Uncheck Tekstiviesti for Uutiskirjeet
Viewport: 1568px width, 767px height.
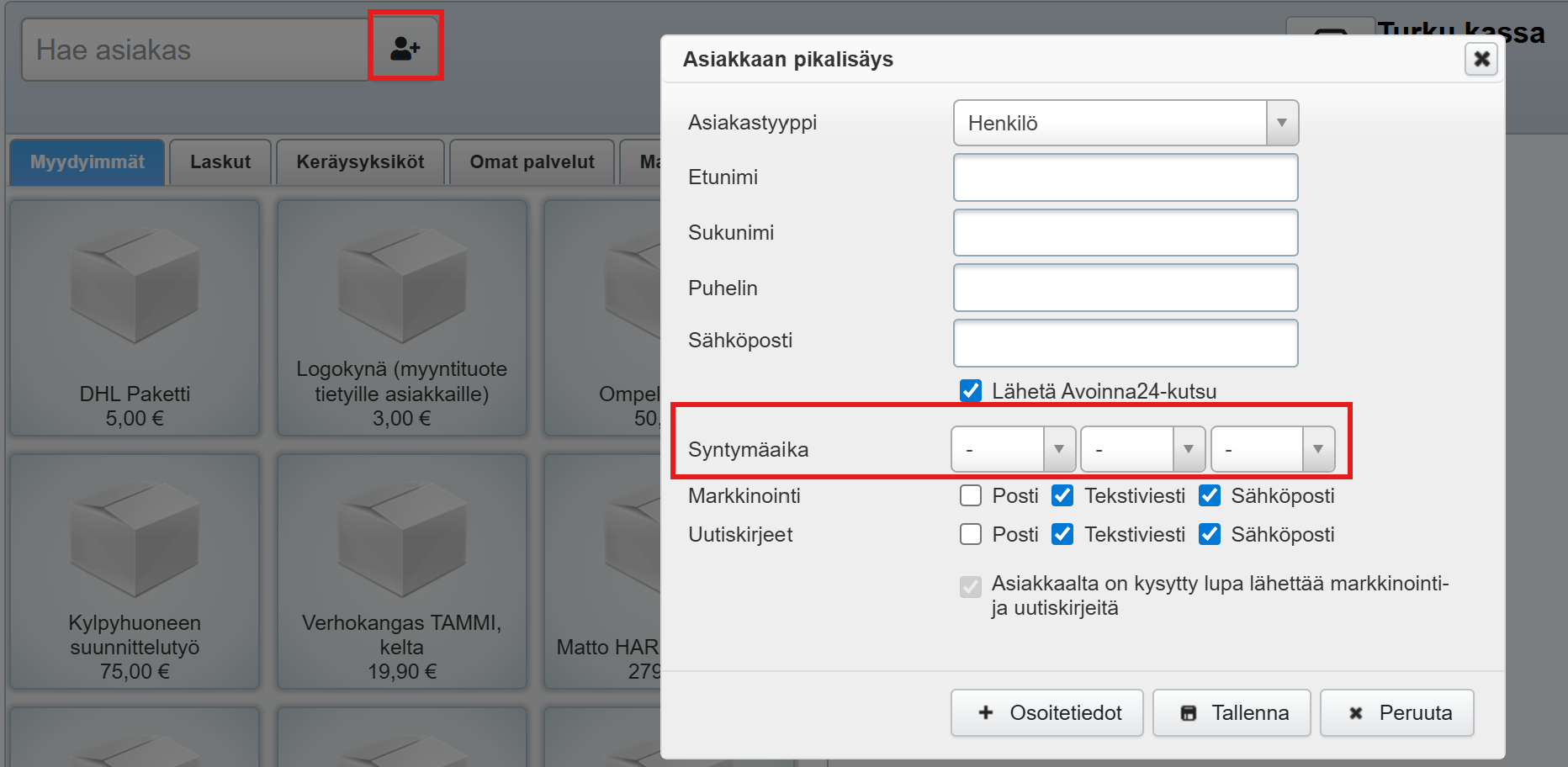click(1062, 534)
